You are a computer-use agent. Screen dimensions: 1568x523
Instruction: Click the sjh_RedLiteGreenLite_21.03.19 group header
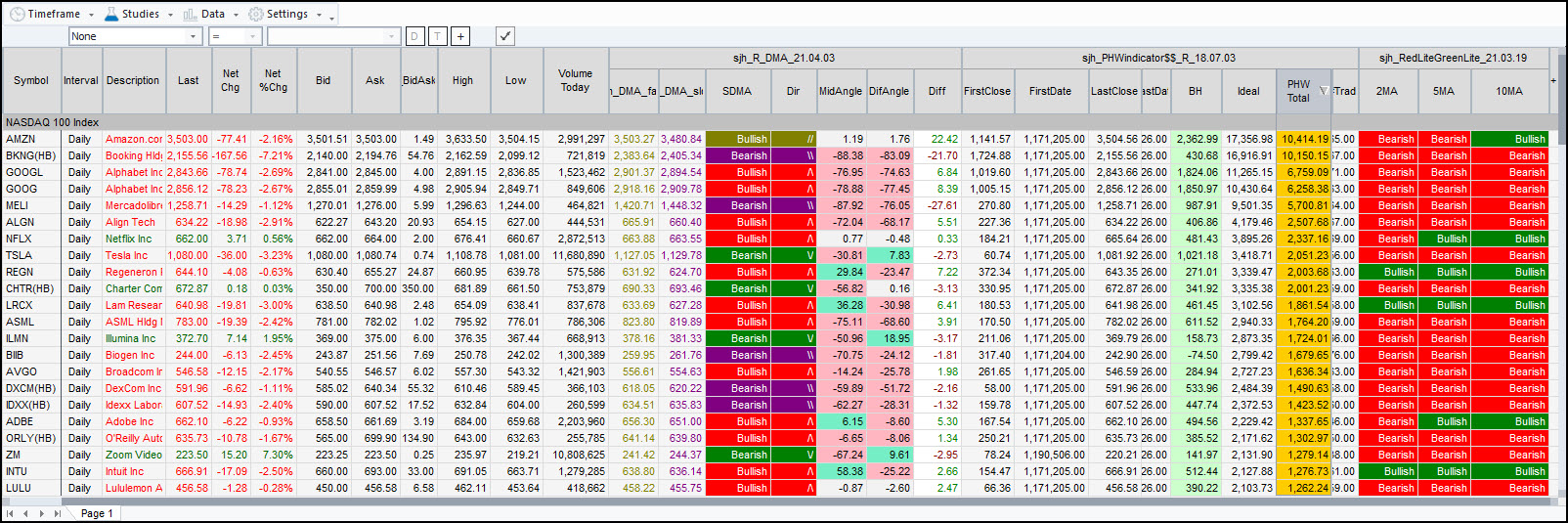click(x=1453, y=58)
